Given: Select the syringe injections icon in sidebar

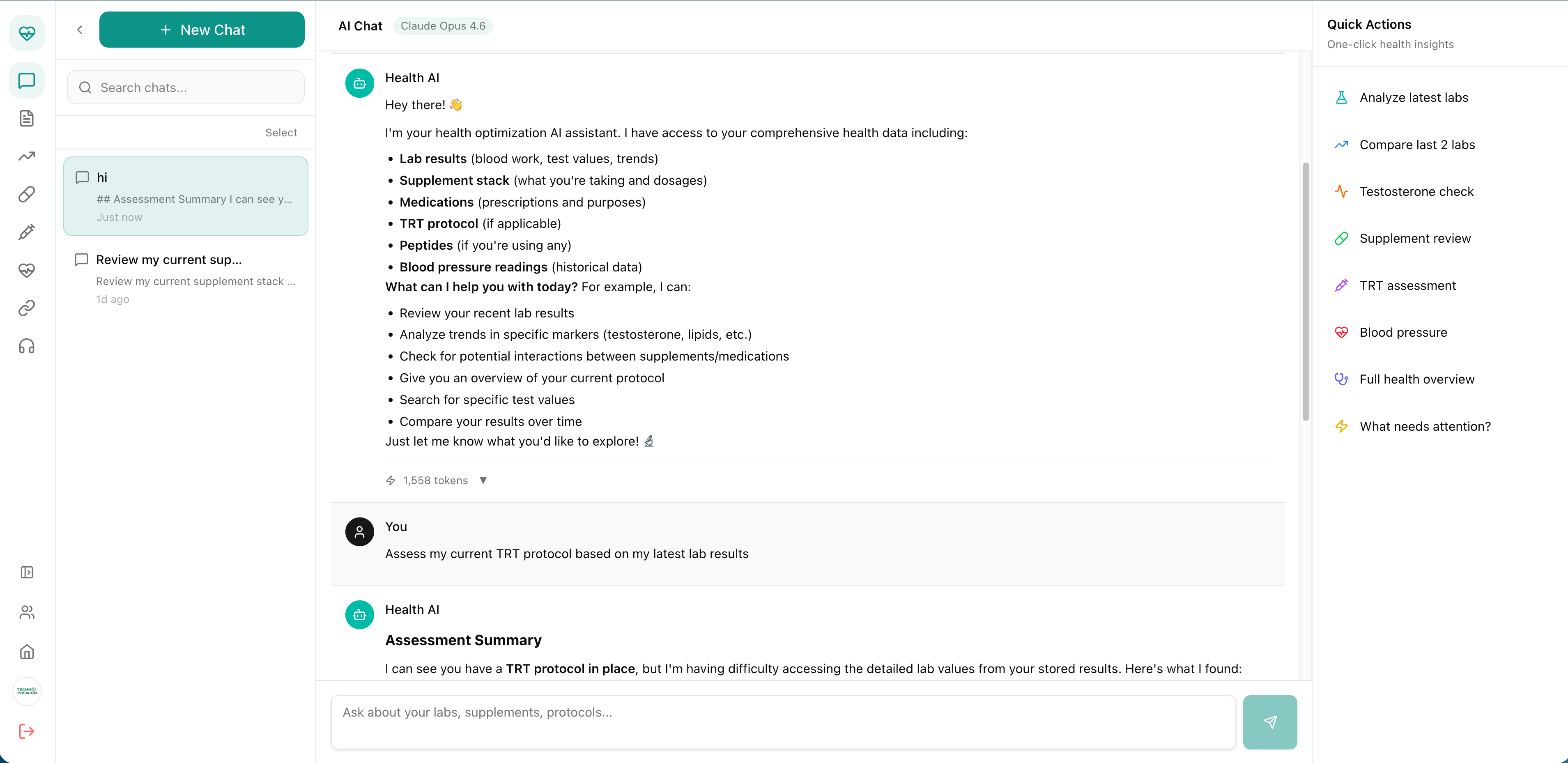Looking at the screenshot, I should [27, 232].
